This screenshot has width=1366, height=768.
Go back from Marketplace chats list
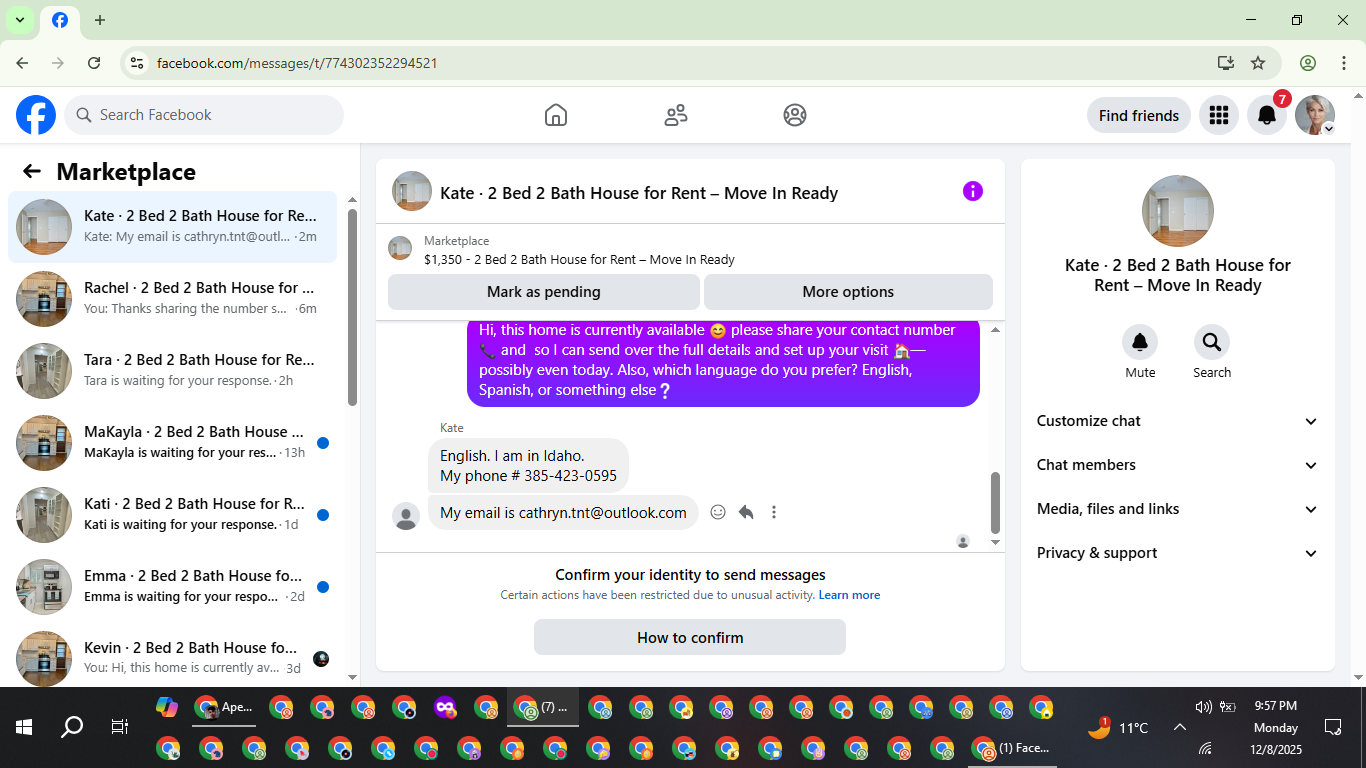pos(32,171)
